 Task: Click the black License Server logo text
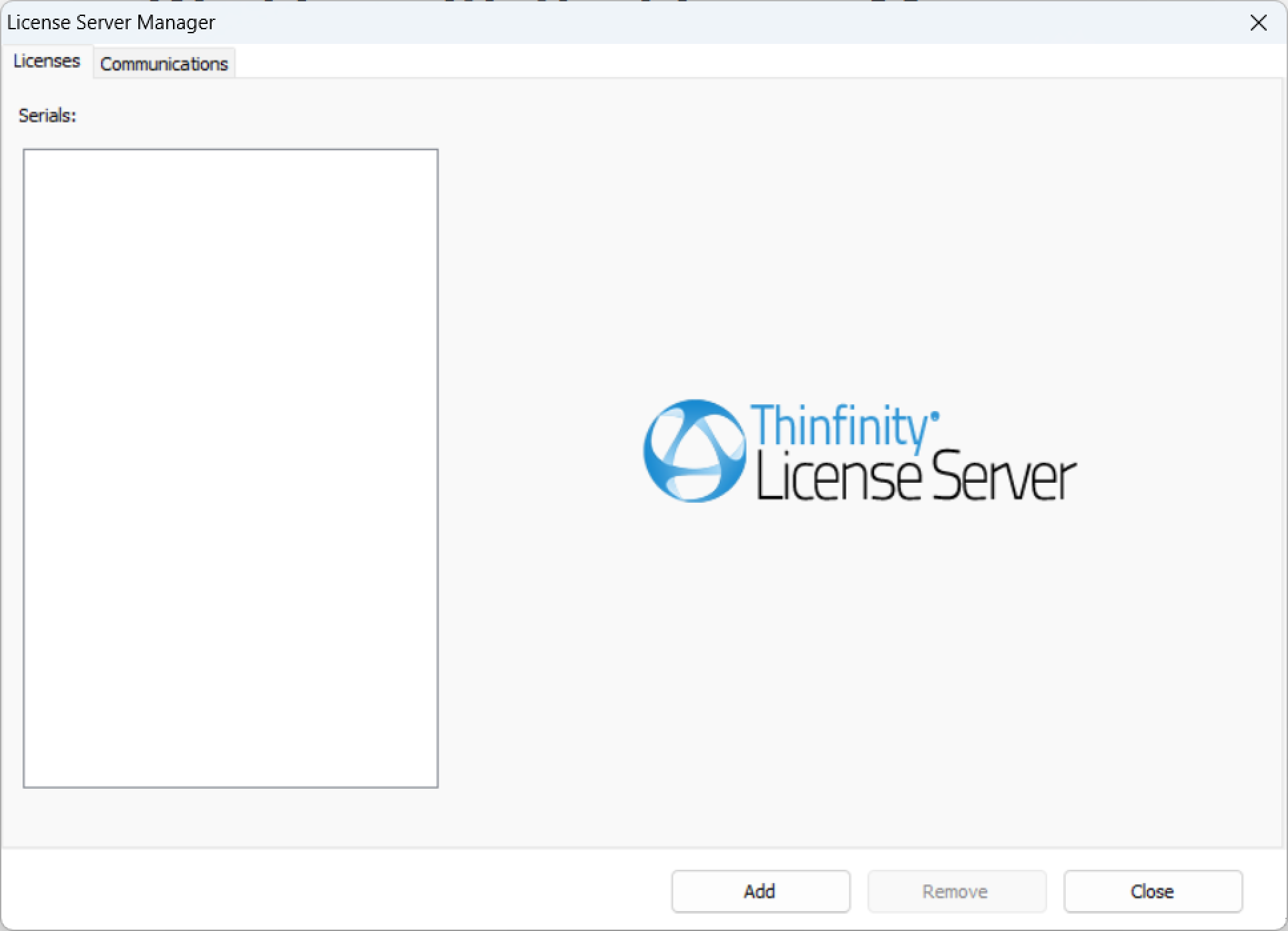tap(915, 477)
